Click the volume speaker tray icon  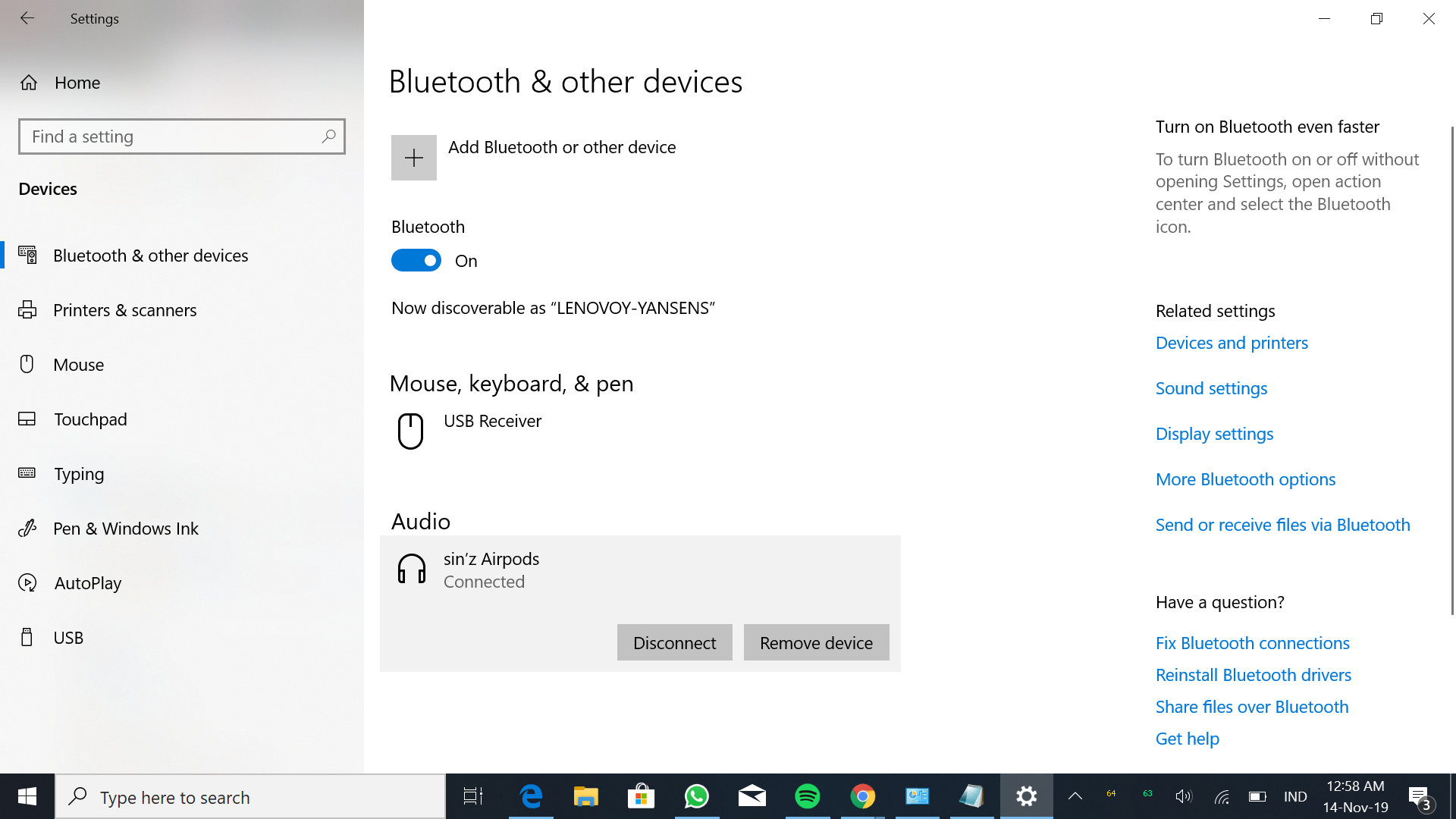click(1184, 796)
